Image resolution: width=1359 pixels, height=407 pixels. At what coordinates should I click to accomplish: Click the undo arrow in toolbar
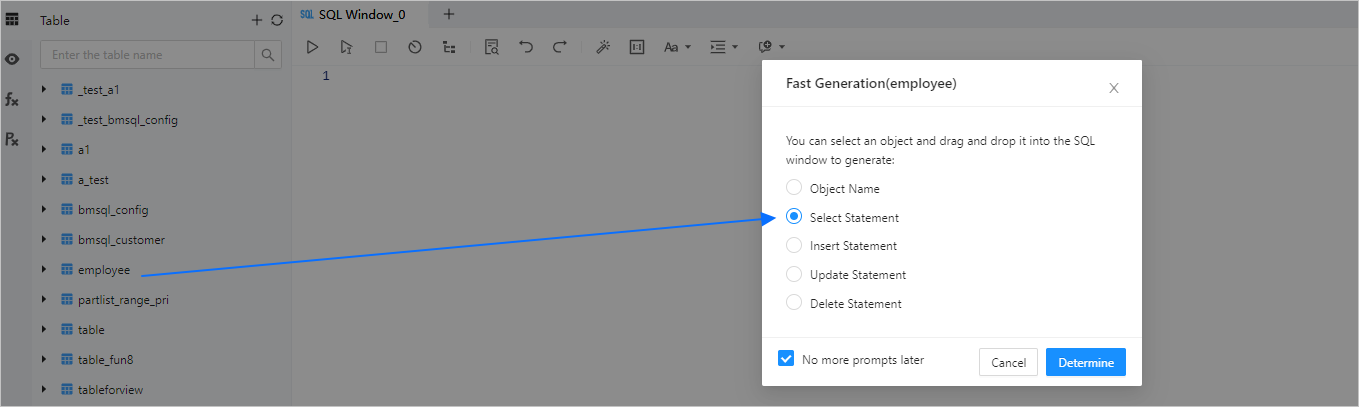(x=526, y=47)
